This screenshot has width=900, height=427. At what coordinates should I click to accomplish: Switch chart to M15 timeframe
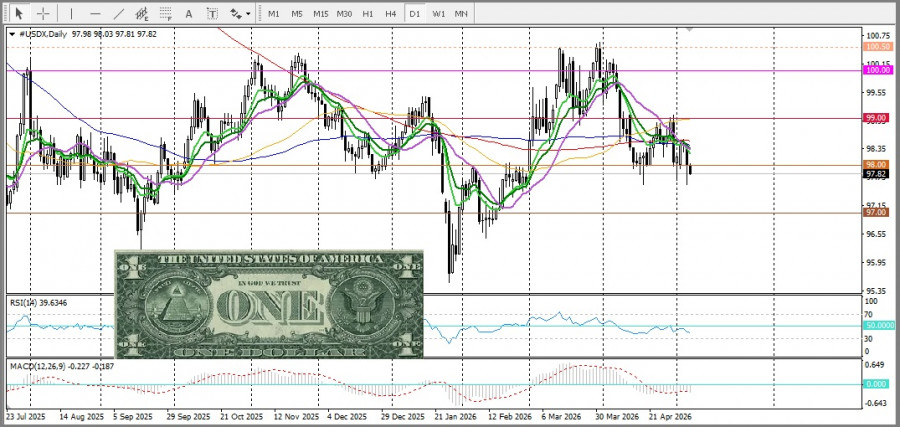(x=320, y=13)
